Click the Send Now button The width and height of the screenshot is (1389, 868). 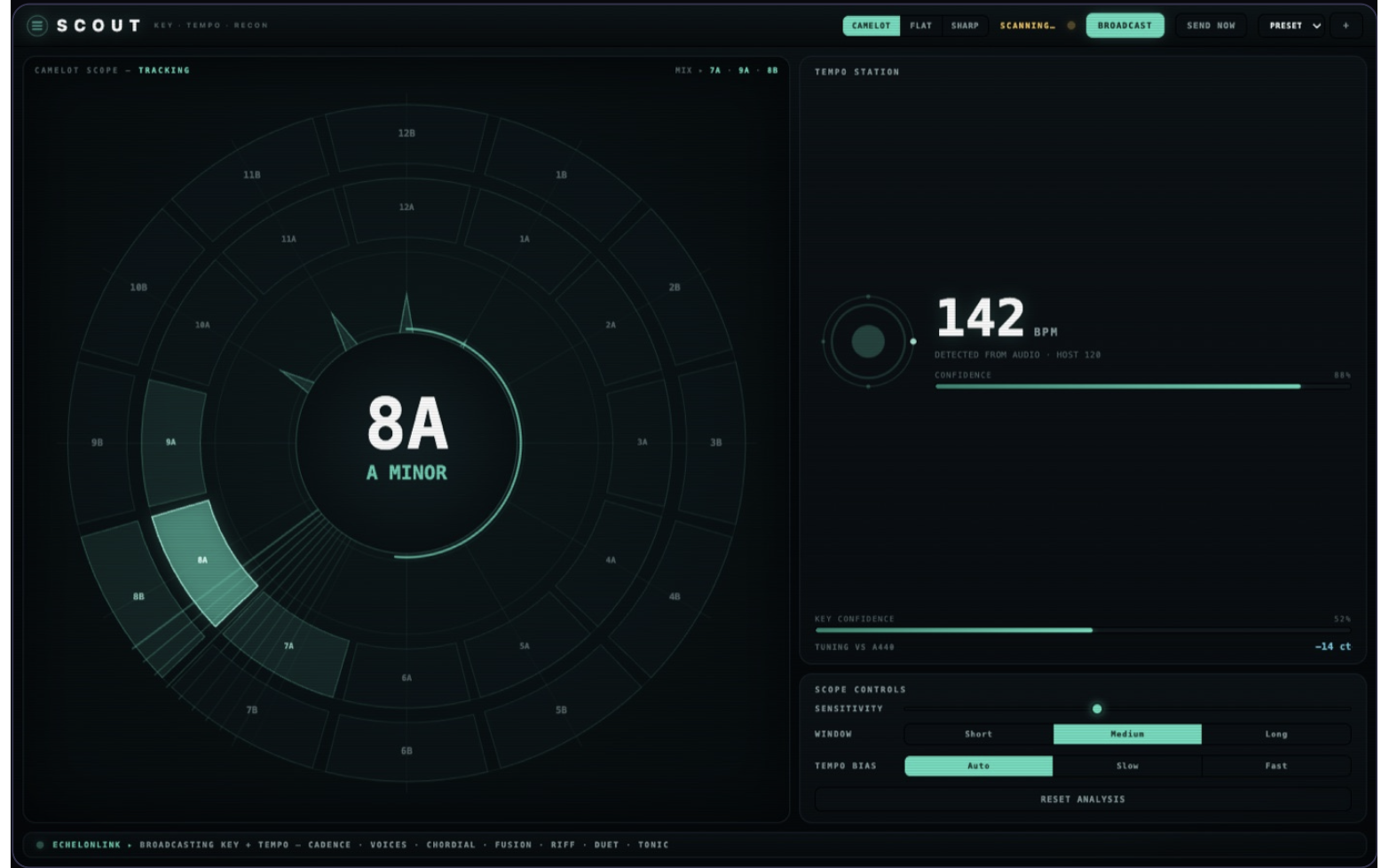click(1211, 26)
